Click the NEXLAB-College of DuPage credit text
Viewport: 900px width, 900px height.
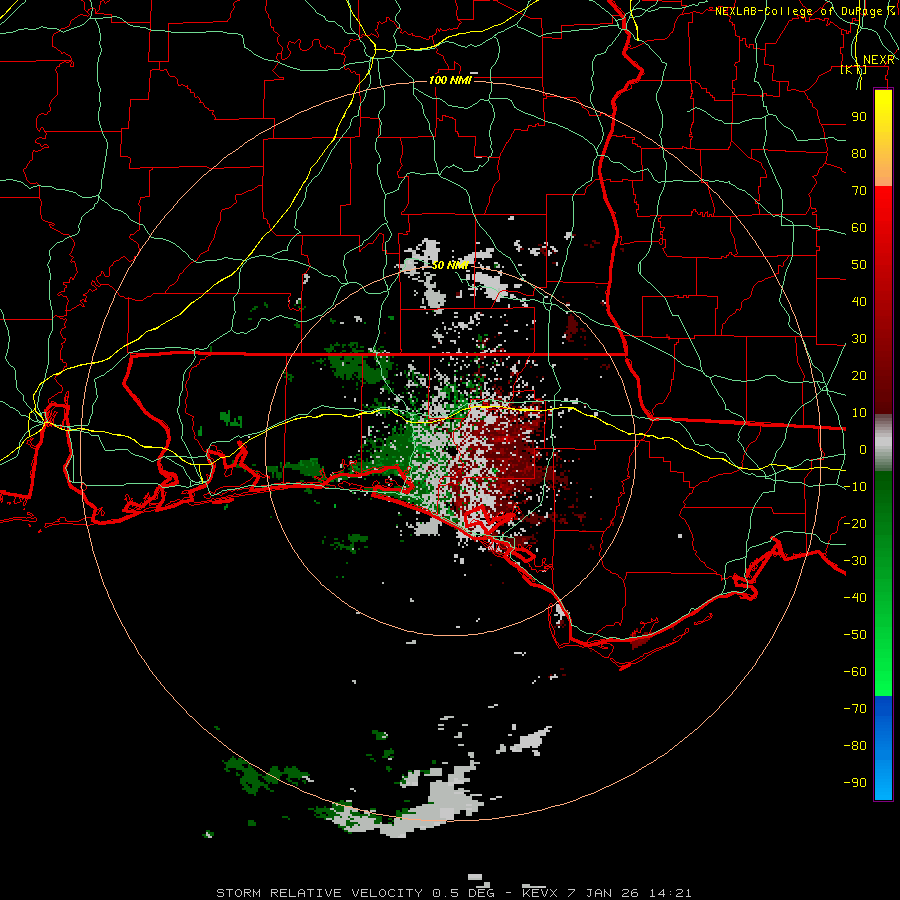805,11
